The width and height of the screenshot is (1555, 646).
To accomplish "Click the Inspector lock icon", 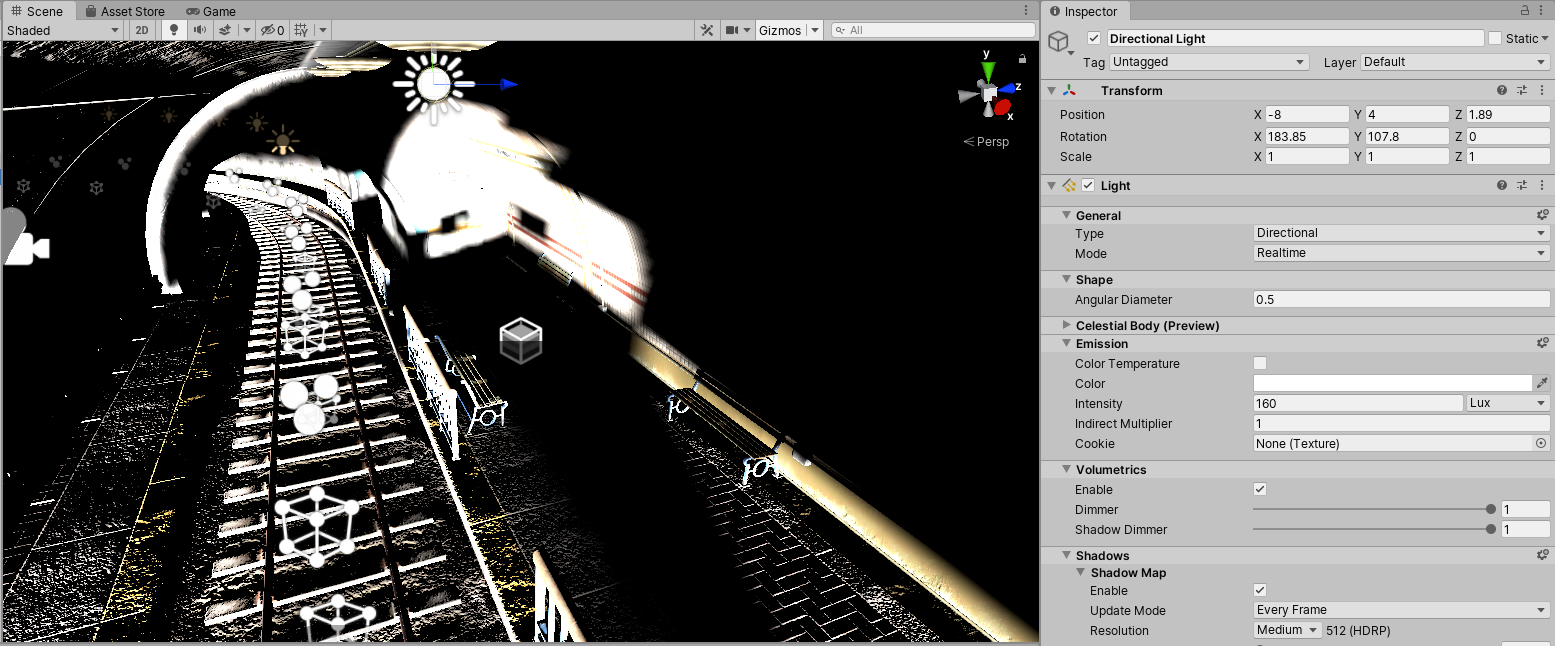I will pyautogui.click(x=1525, y=10).
